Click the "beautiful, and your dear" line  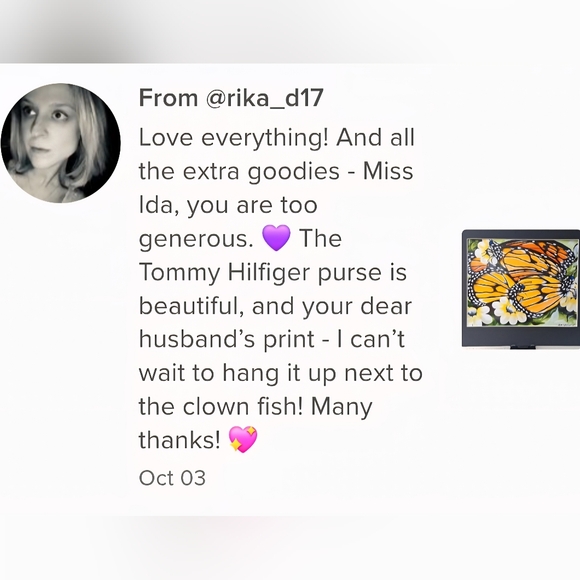(275, 307)
